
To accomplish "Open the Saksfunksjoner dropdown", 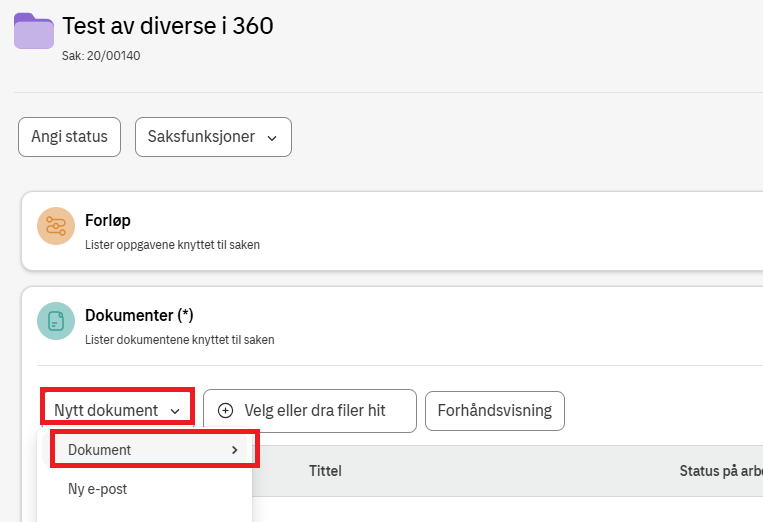I will 213,137.
